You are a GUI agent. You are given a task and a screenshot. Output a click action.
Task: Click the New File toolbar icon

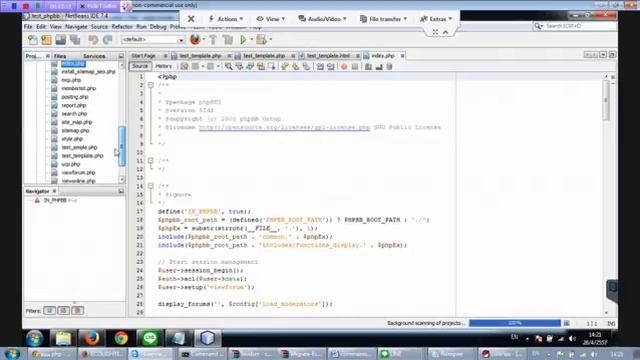[33, 40]
